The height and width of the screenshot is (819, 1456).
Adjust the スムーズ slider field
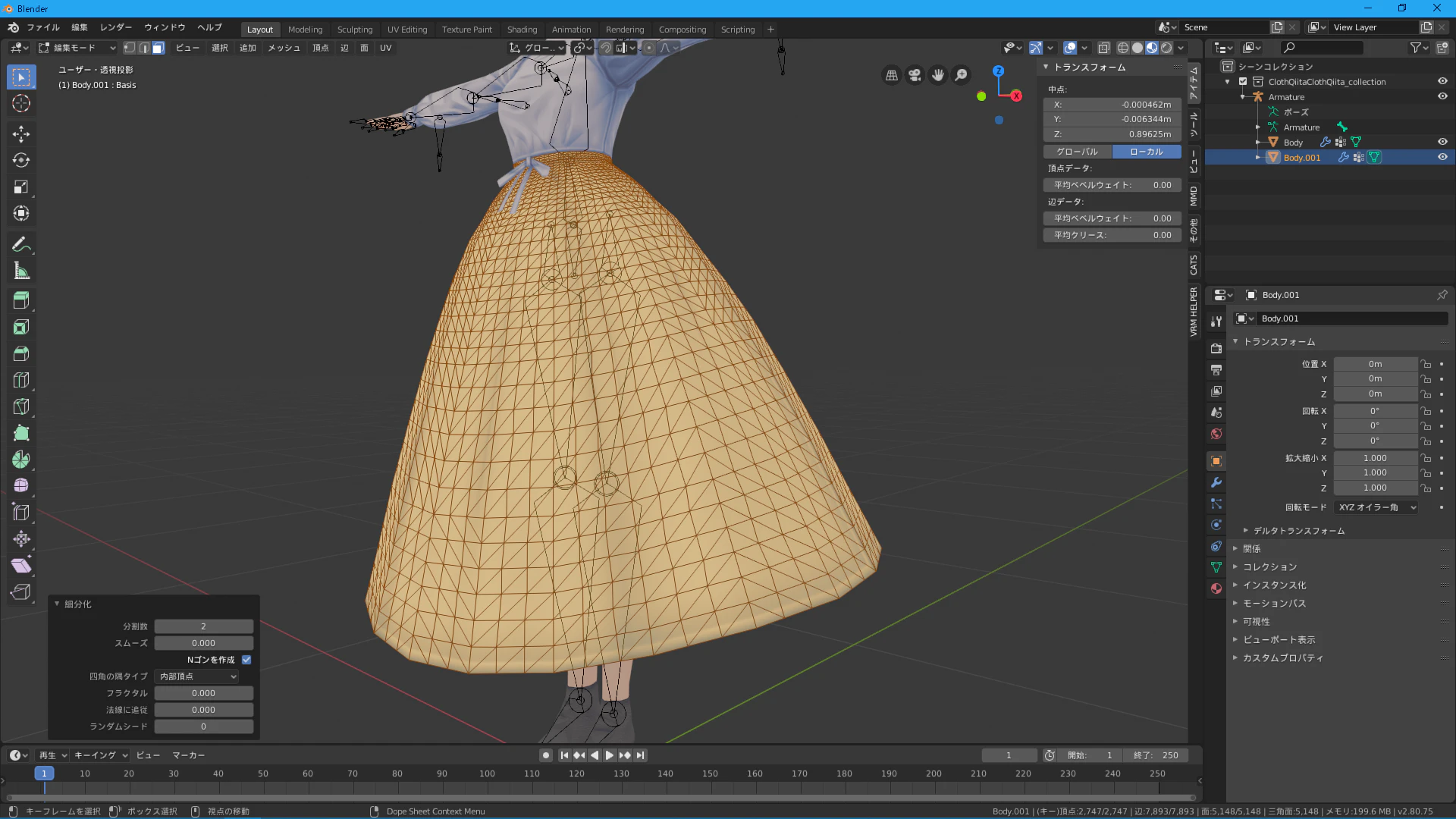pos(204,643)
